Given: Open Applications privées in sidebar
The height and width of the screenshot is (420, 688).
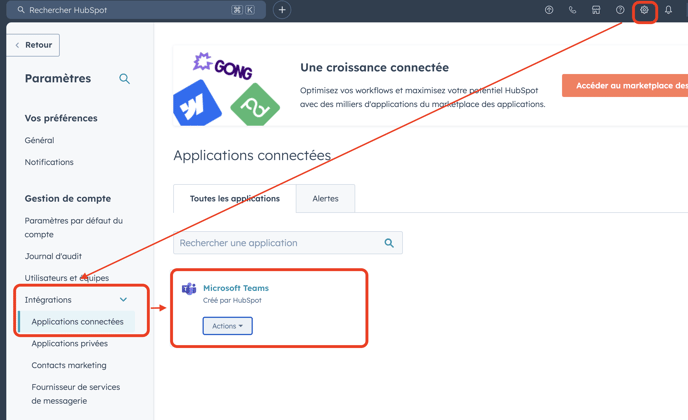Looking at the screenshot, I should [69, 343].
